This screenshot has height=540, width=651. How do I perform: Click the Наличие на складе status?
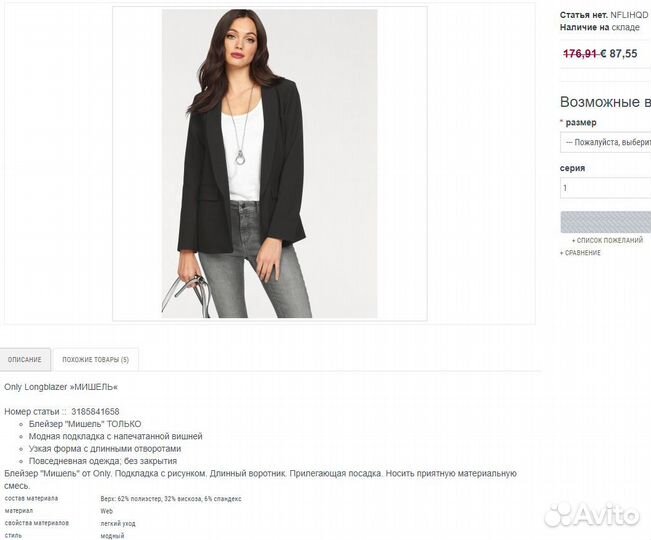pyautogui.click(x=600, y=27)
